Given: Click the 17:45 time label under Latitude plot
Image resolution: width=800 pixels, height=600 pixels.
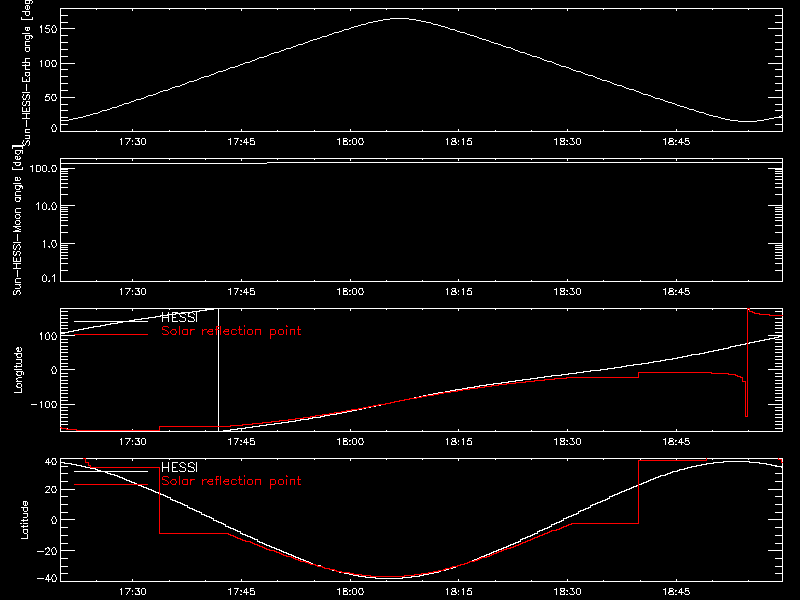Looking at the screenshot, I should click(241, 591).
